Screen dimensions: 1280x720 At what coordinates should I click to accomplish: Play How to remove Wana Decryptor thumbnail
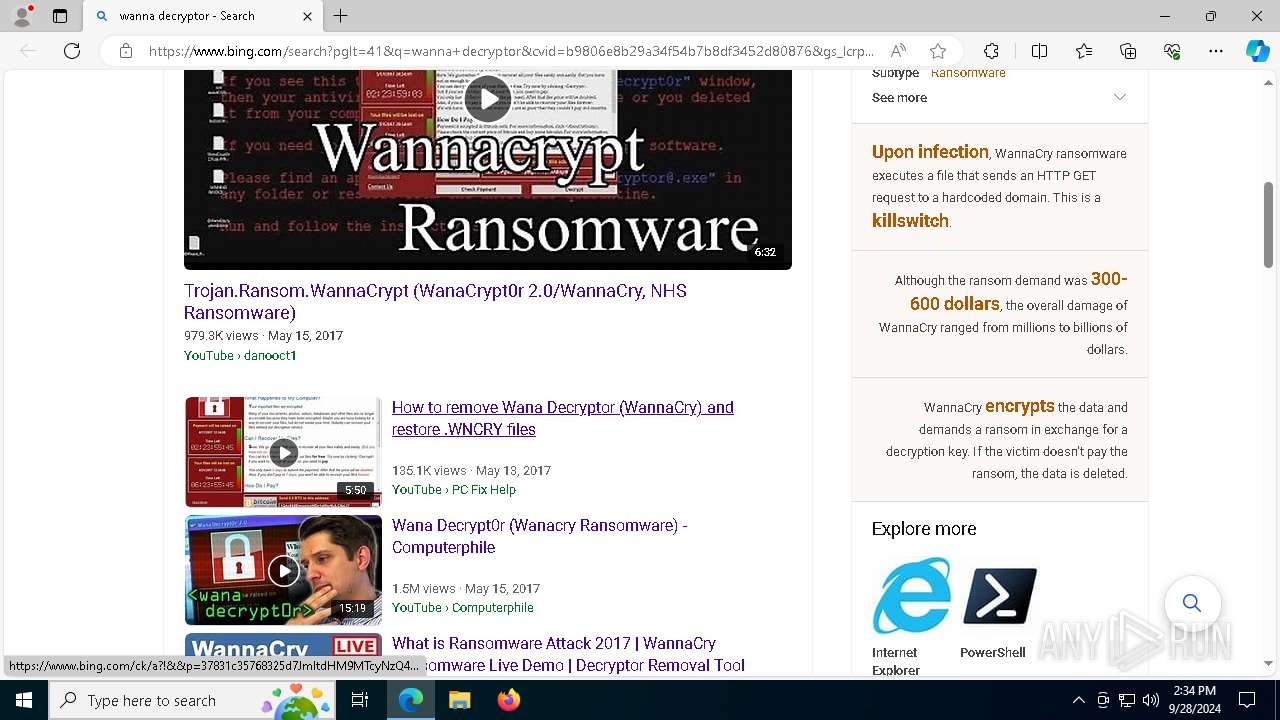coord(283,452)
